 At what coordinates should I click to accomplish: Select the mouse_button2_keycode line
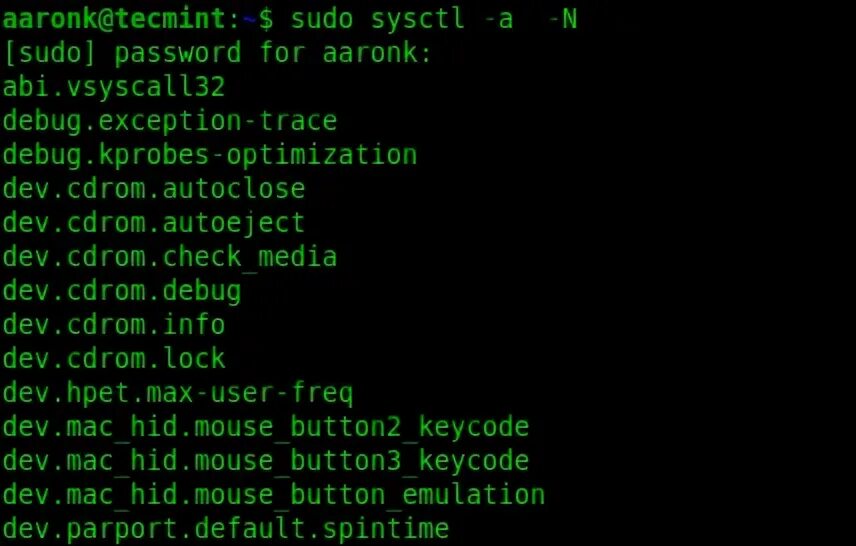point(265,428)
